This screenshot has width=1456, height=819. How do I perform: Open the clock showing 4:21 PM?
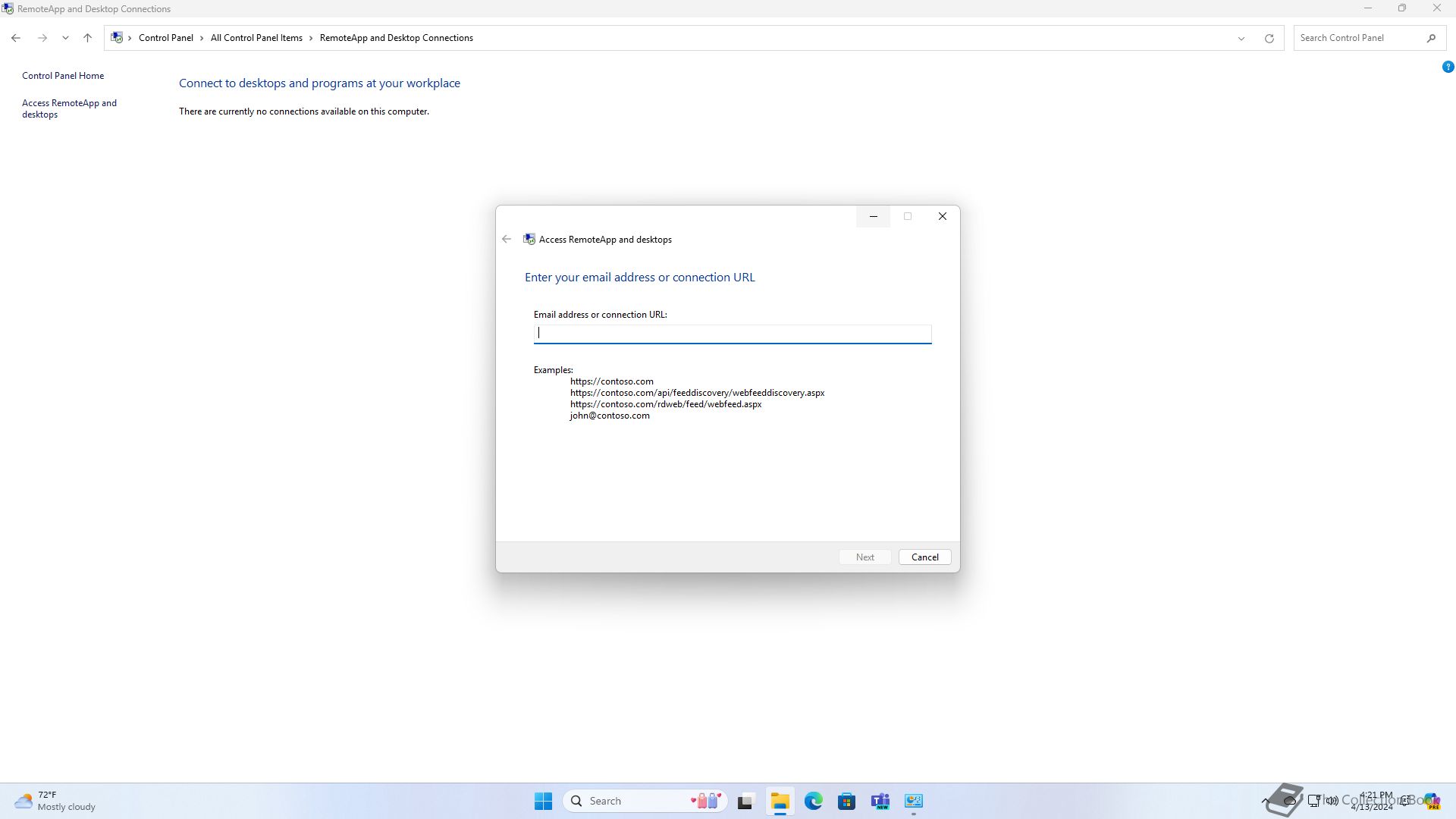pos(1372,801)
